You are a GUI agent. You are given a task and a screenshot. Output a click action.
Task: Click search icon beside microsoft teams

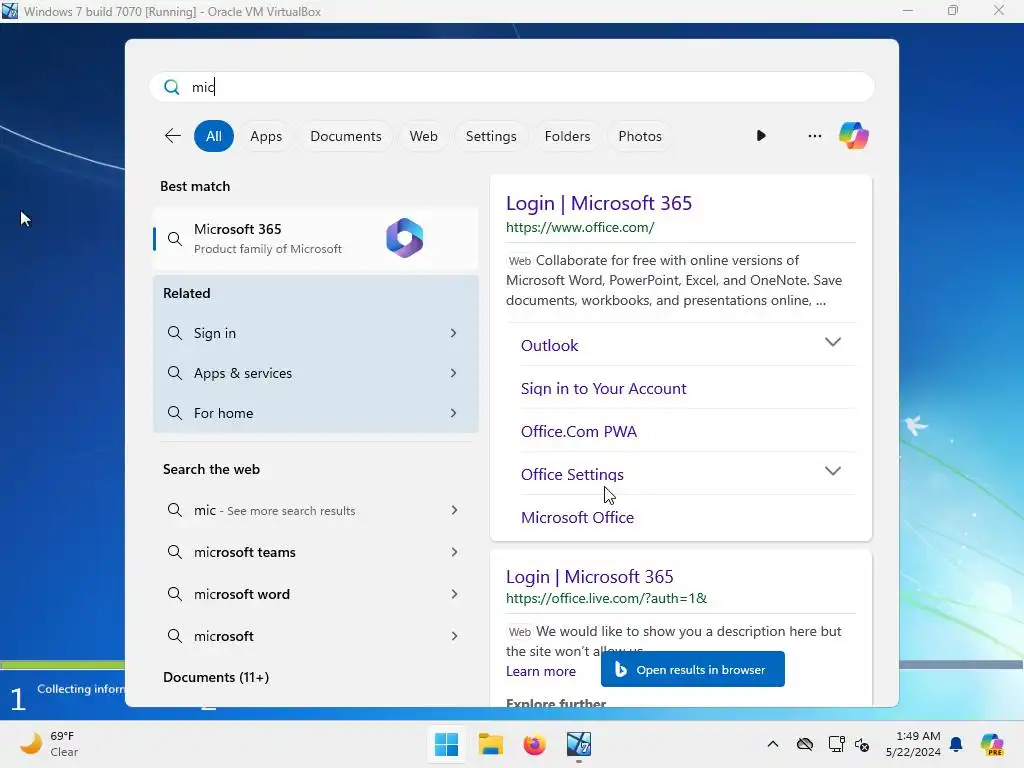pos(174,552)
